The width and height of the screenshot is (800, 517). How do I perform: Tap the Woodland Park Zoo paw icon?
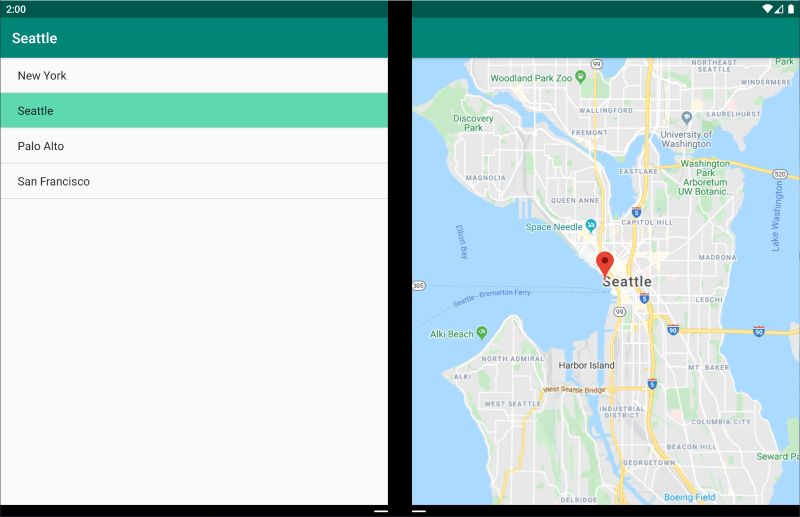[x=581, y=77]
